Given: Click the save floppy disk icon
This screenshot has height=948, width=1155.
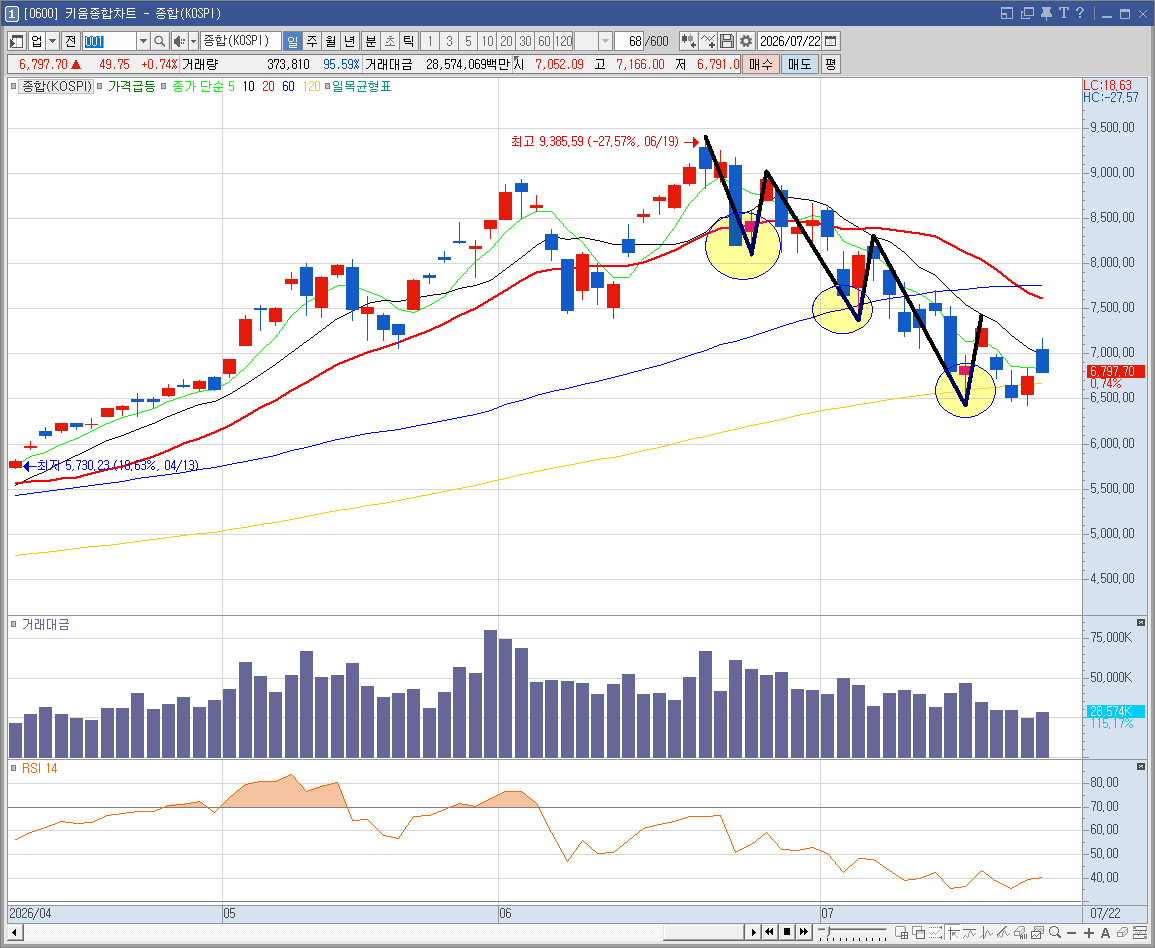Looking at the screenshot, I should click(726, 41).
